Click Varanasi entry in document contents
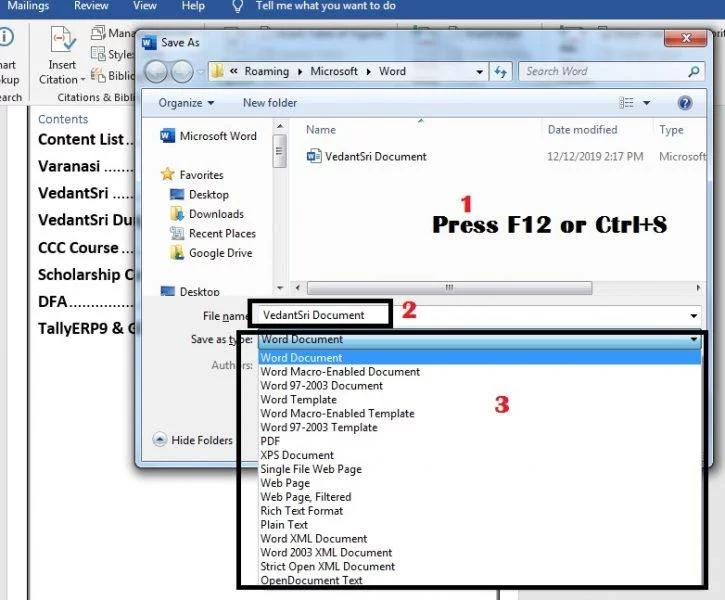Viewport: 725px width, 600px height. coord(86,166)
